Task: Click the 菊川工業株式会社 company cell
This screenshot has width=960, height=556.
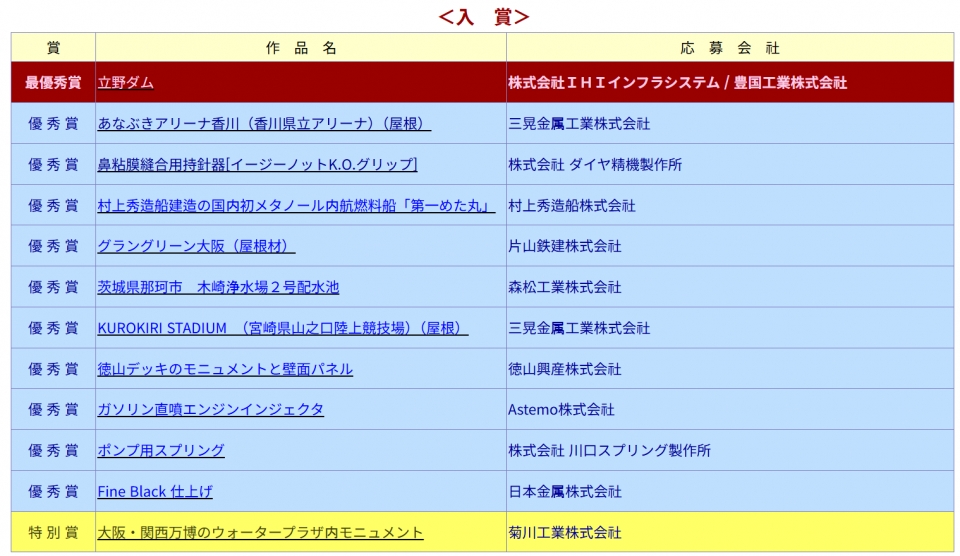Action: [x=564, y=533]
